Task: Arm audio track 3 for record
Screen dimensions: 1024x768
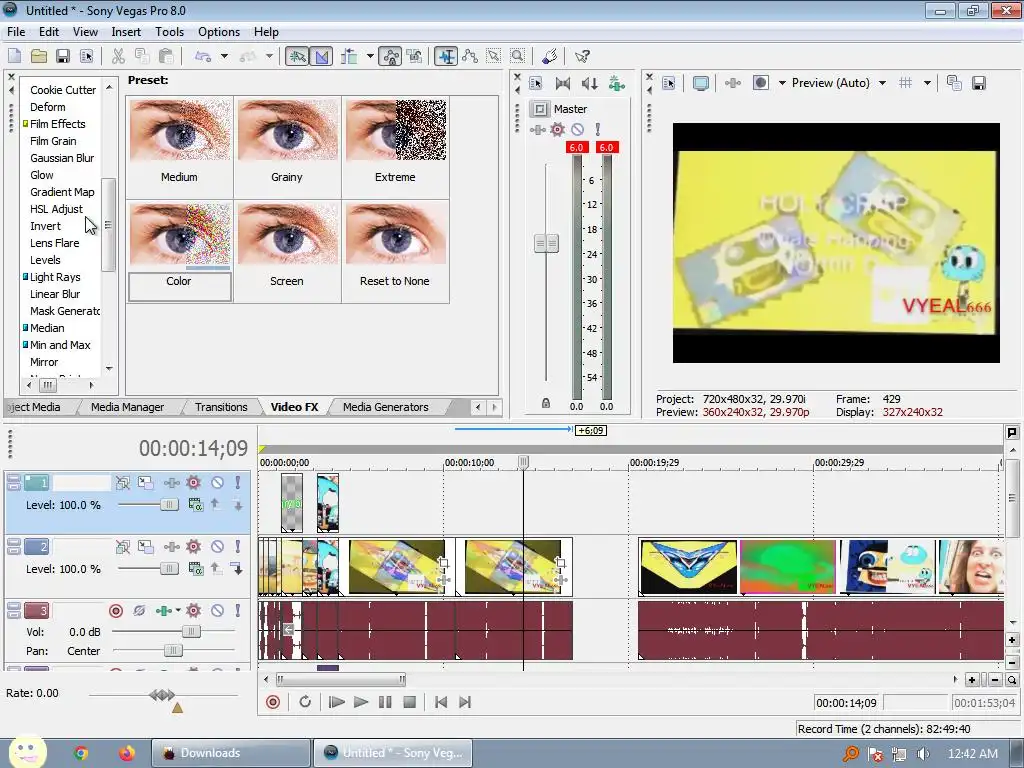Action: [116, 611]
